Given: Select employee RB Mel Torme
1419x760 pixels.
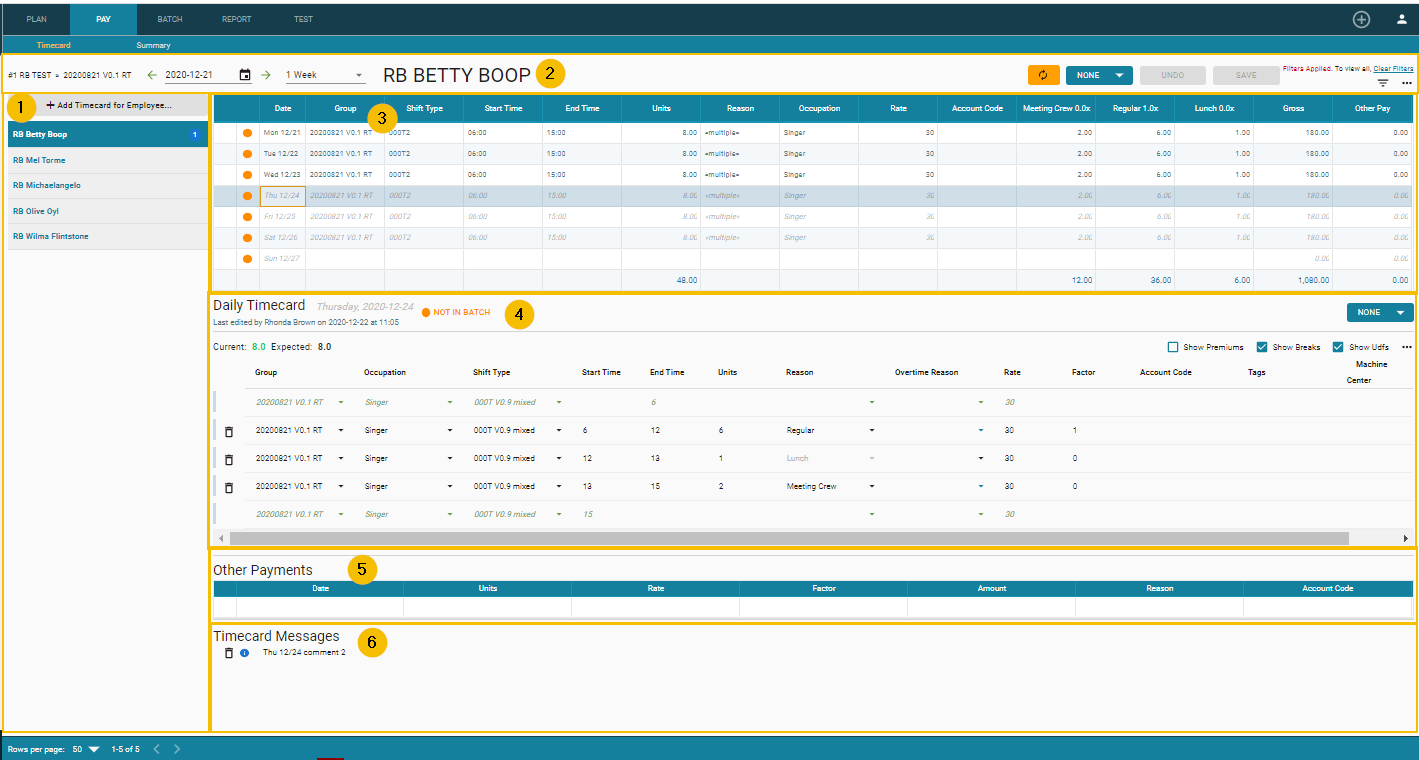Looking at the screenshot, I should 107,160.
